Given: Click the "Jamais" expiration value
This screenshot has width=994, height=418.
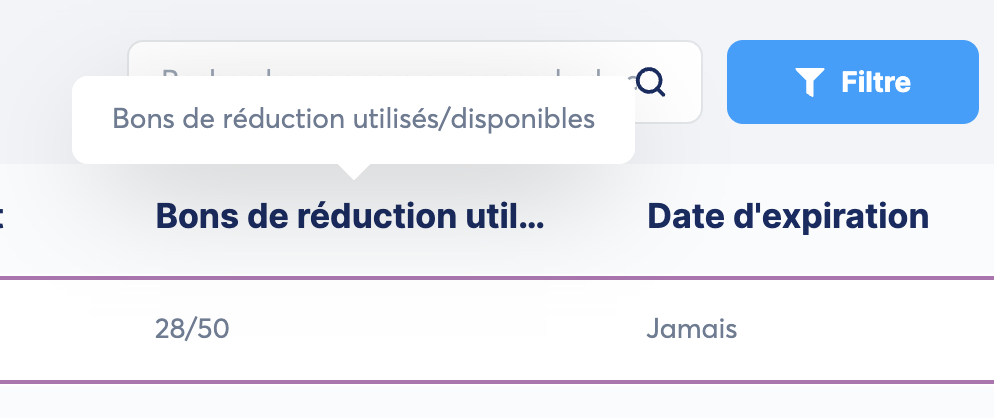Looking at the screenshot, I should 692,329.
